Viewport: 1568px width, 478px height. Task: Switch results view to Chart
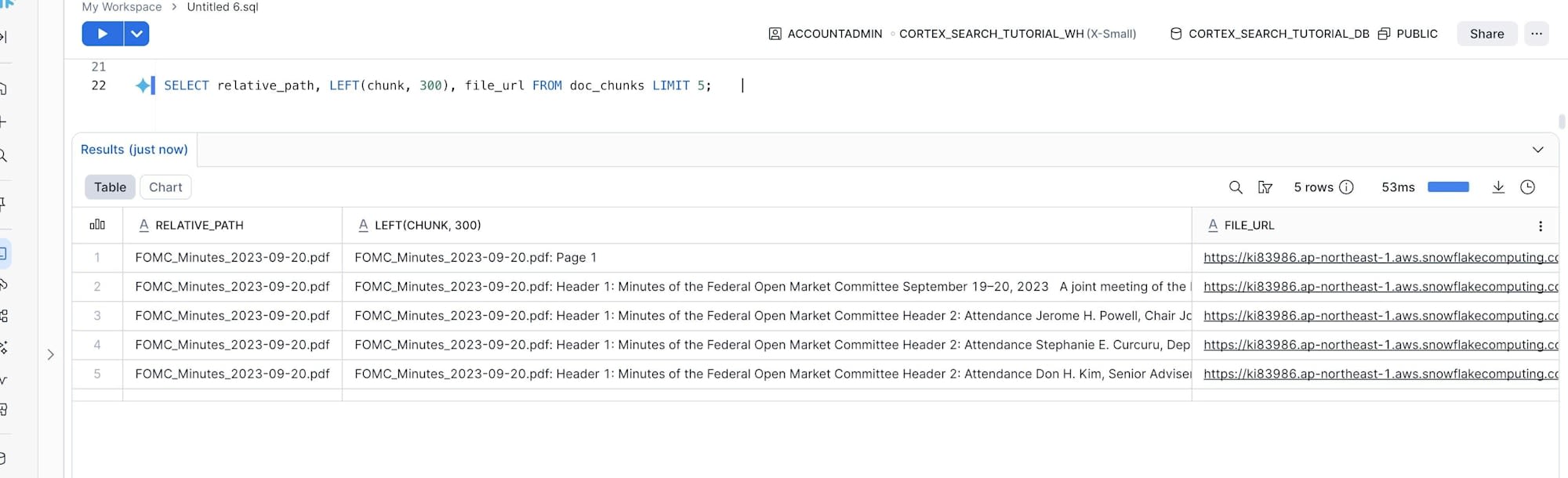click(165, 187)
